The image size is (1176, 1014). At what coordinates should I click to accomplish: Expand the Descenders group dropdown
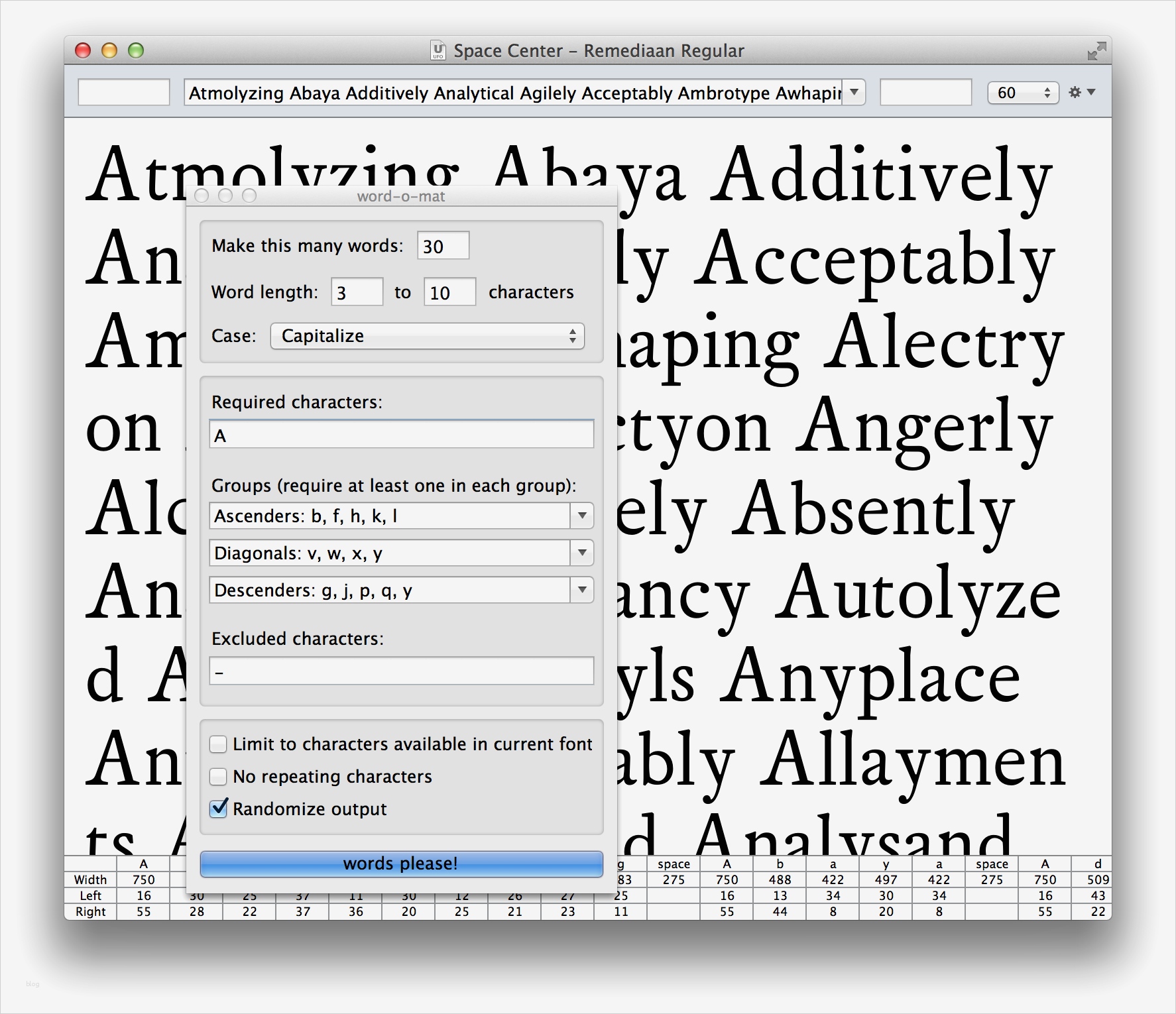click(581, 590)
